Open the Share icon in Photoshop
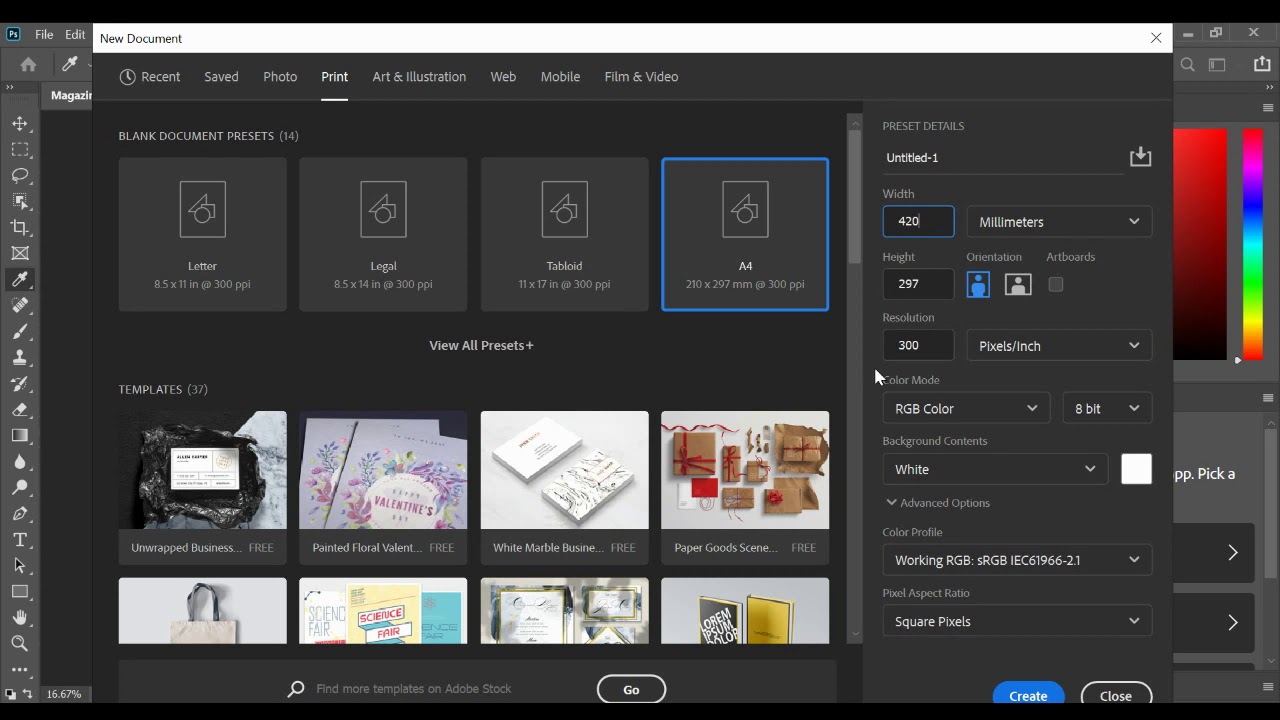 (1261, 64)
